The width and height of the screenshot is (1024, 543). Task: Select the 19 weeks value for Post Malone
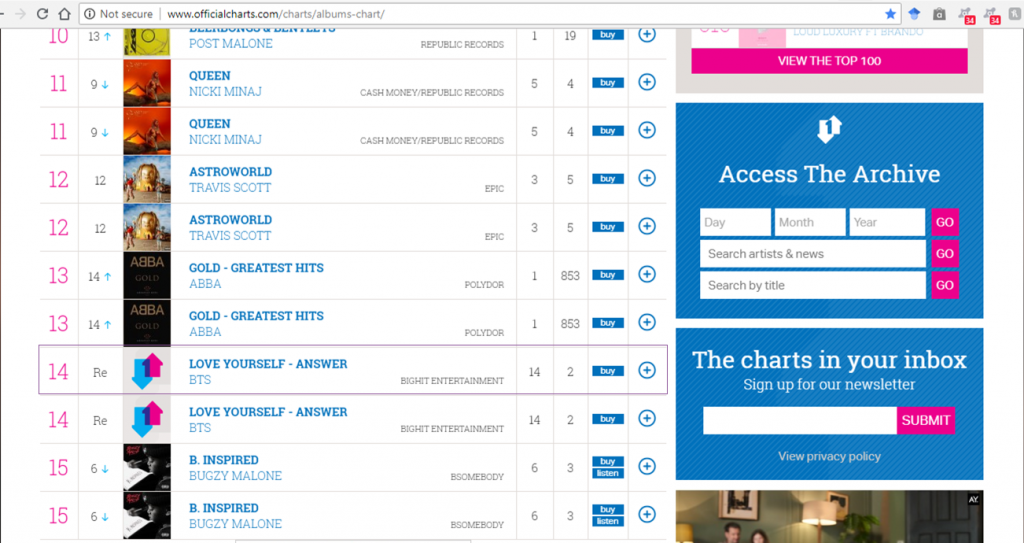pyautogui.click(x=570, y=36)
